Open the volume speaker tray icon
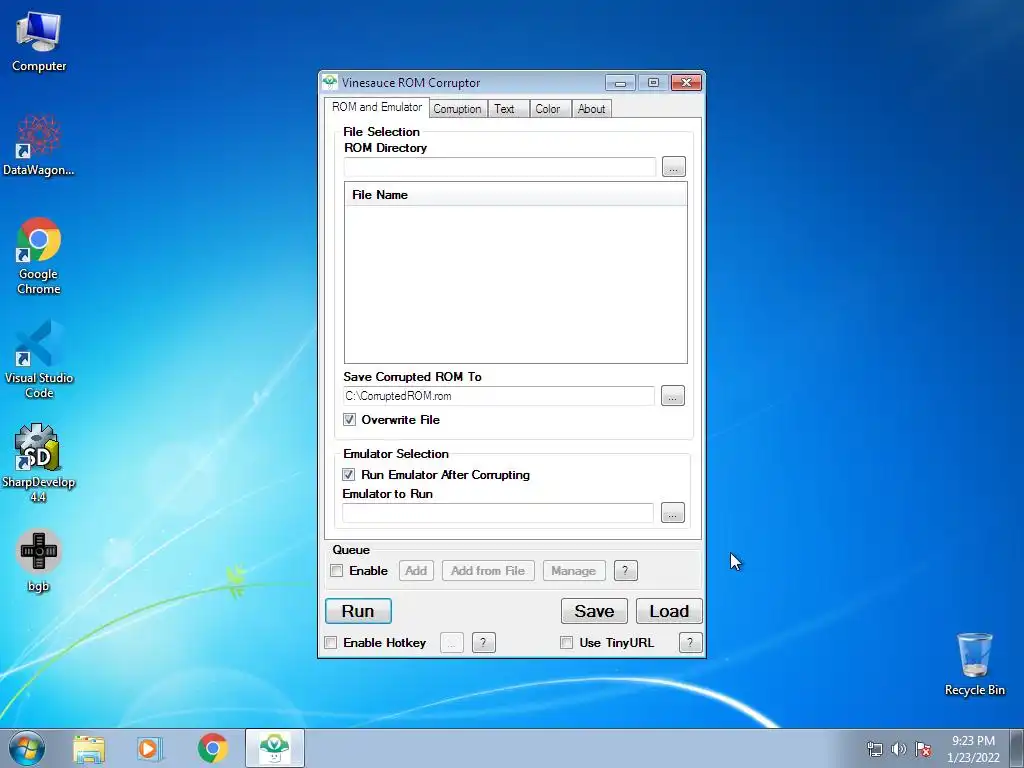The width and height of the screenshot is (1024, 768). (899, 749)
